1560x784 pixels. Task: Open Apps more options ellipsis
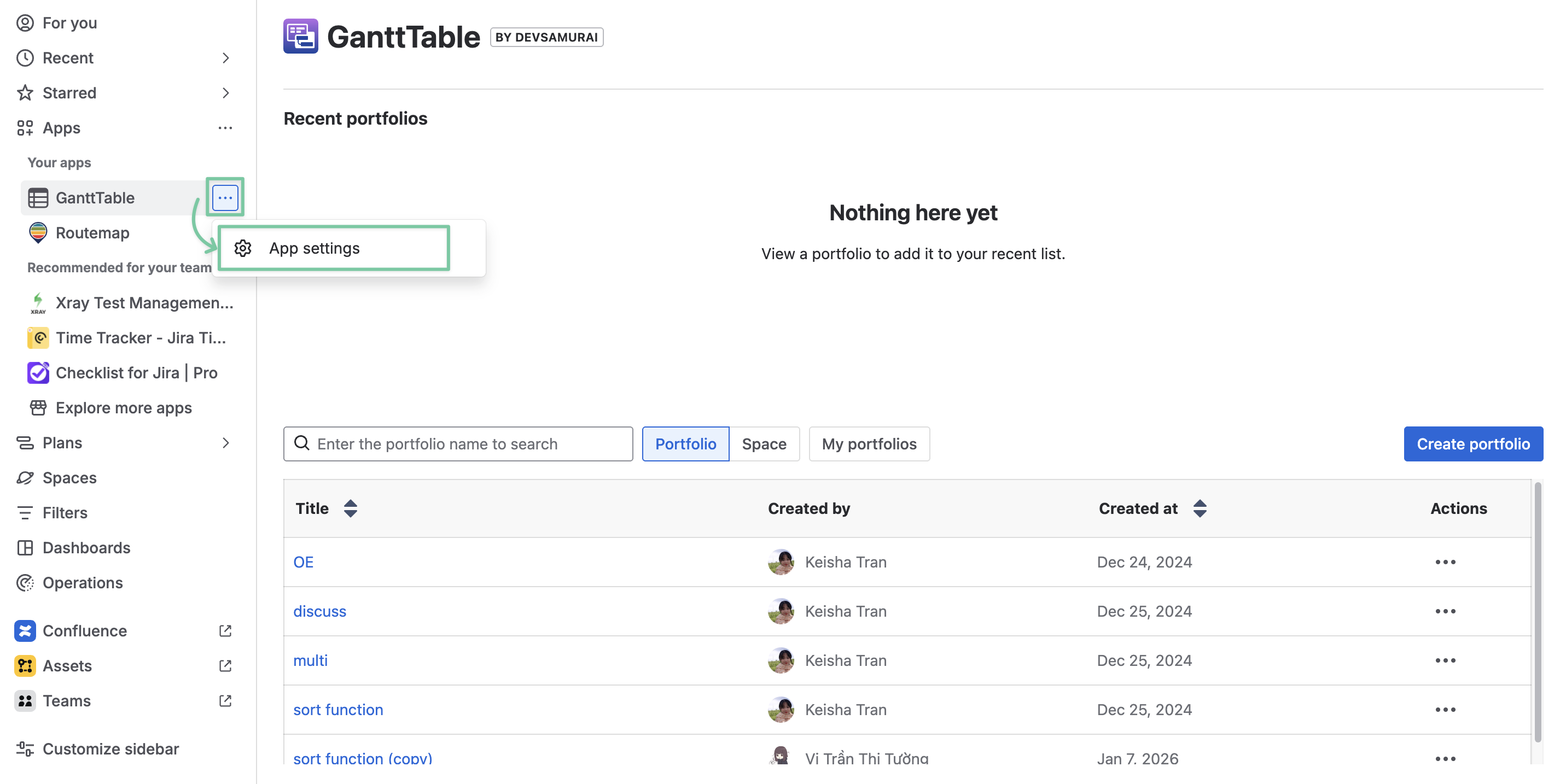225,128
